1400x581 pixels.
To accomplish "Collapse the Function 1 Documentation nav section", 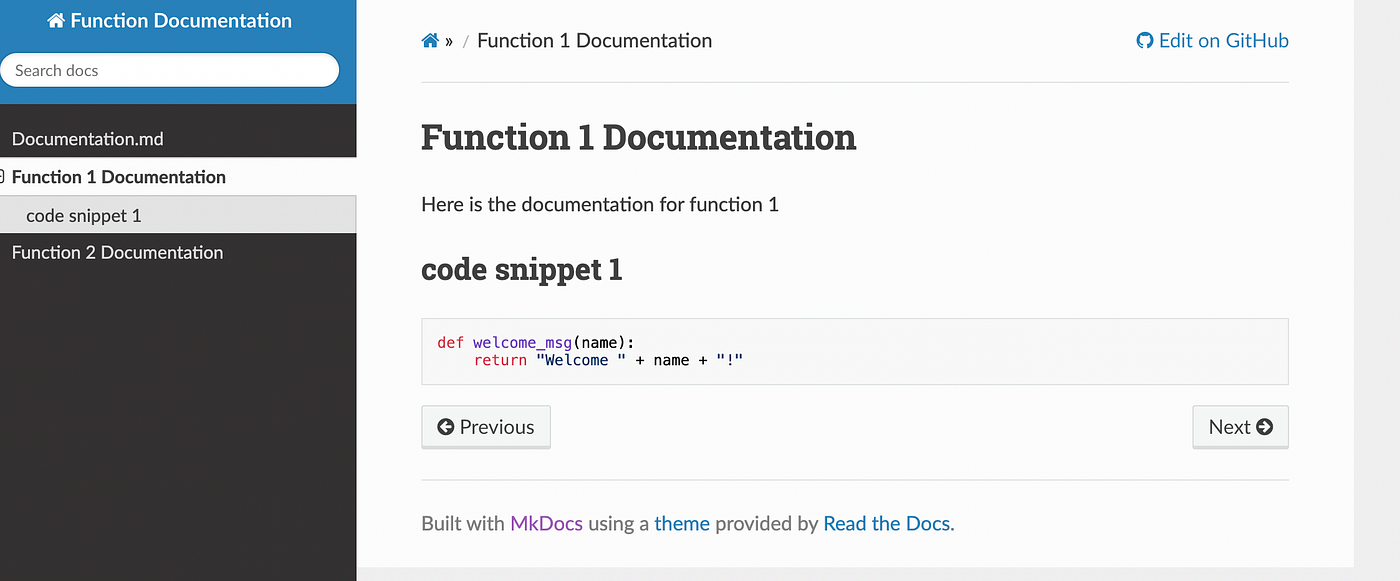I will pos(3,177).
